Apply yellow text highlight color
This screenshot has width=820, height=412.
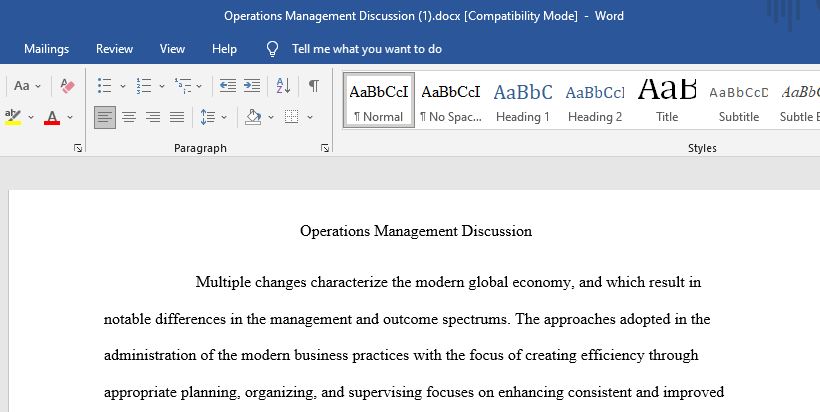coord(13,117)
